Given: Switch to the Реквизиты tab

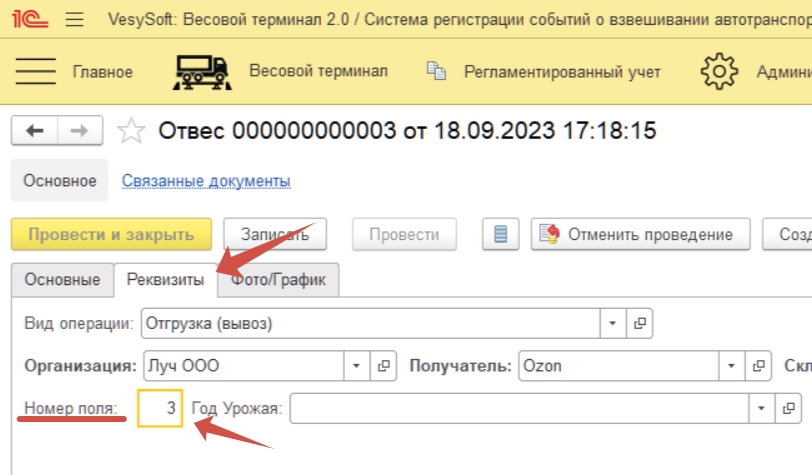Looking at the screenshot, I should point(166,280).
